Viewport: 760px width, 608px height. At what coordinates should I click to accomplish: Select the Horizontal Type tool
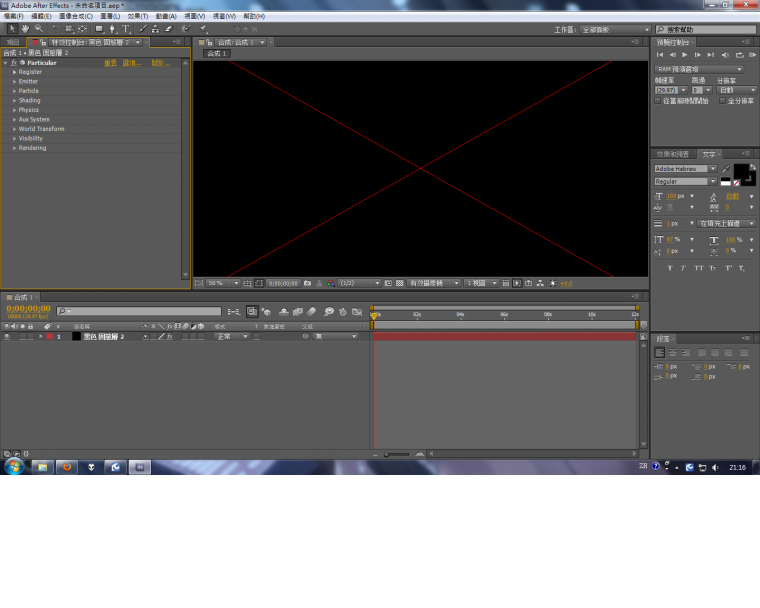[x=126, y=29]
